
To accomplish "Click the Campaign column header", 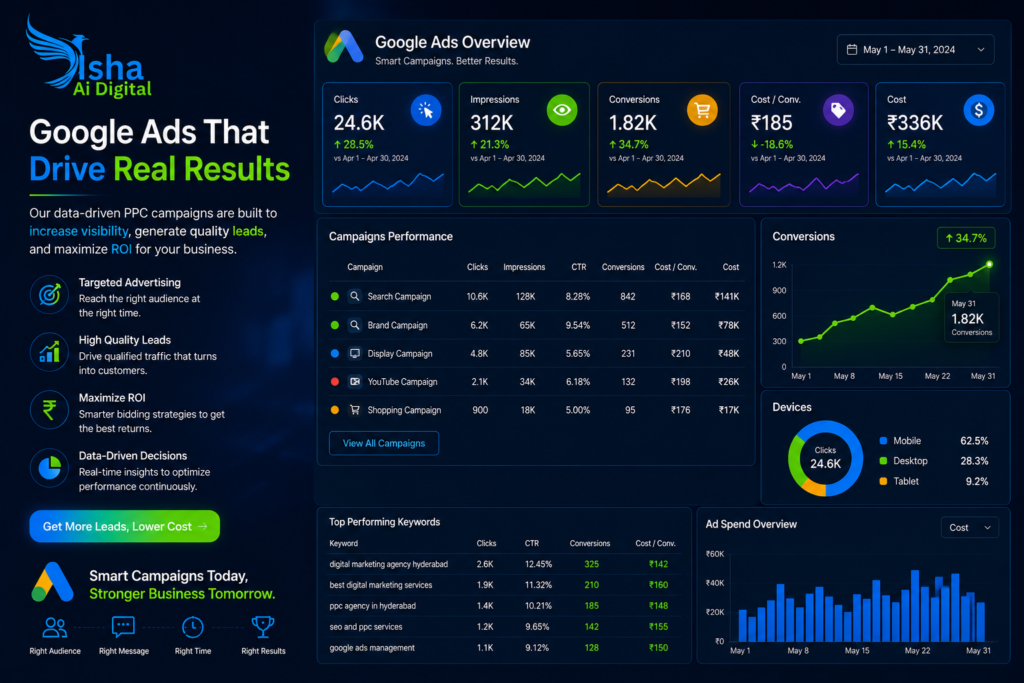I will pyautogui.click(x=365, y=267).
